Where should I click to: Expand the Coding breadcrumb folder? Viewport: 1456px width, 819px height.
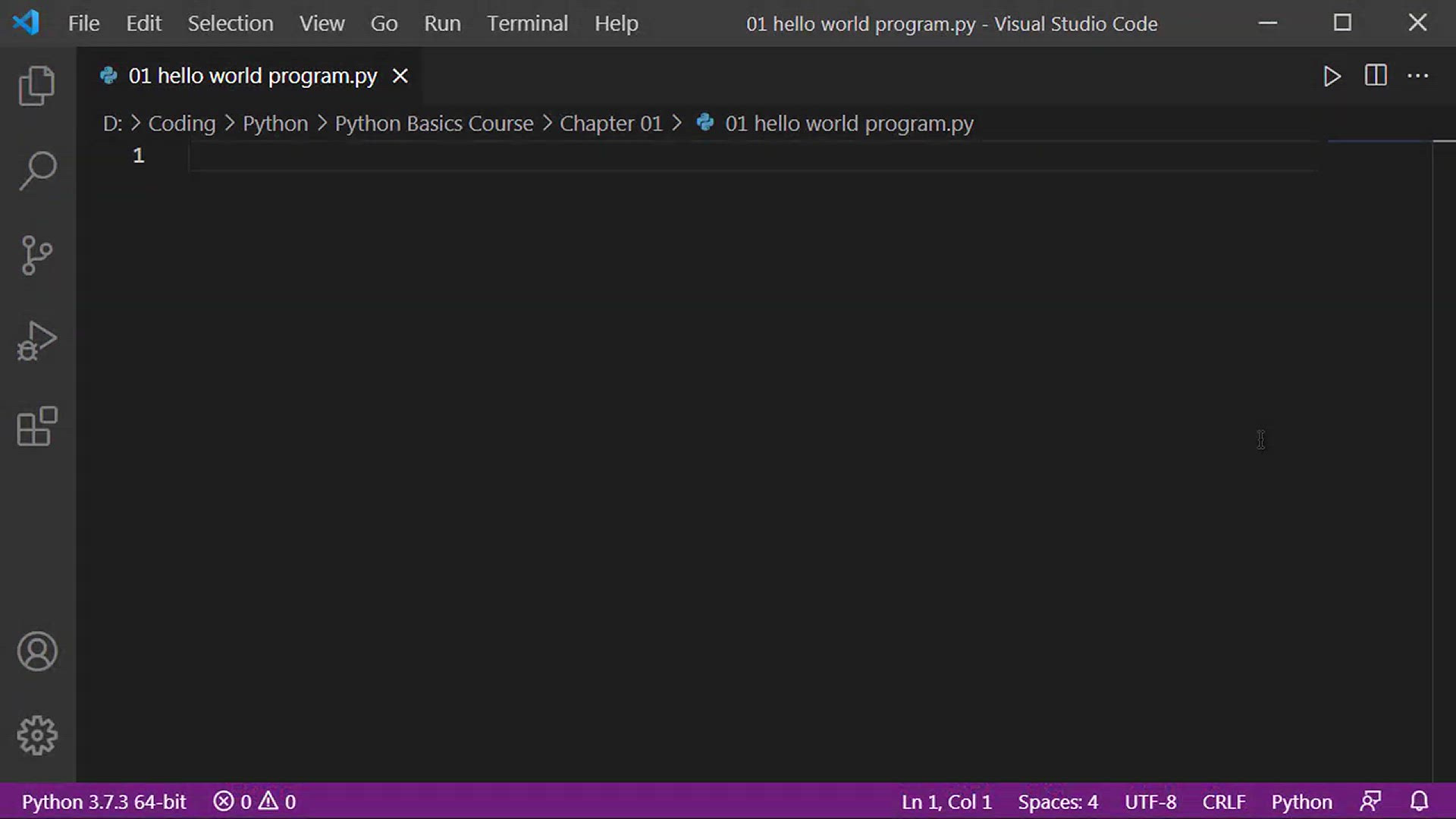point(182,123)
